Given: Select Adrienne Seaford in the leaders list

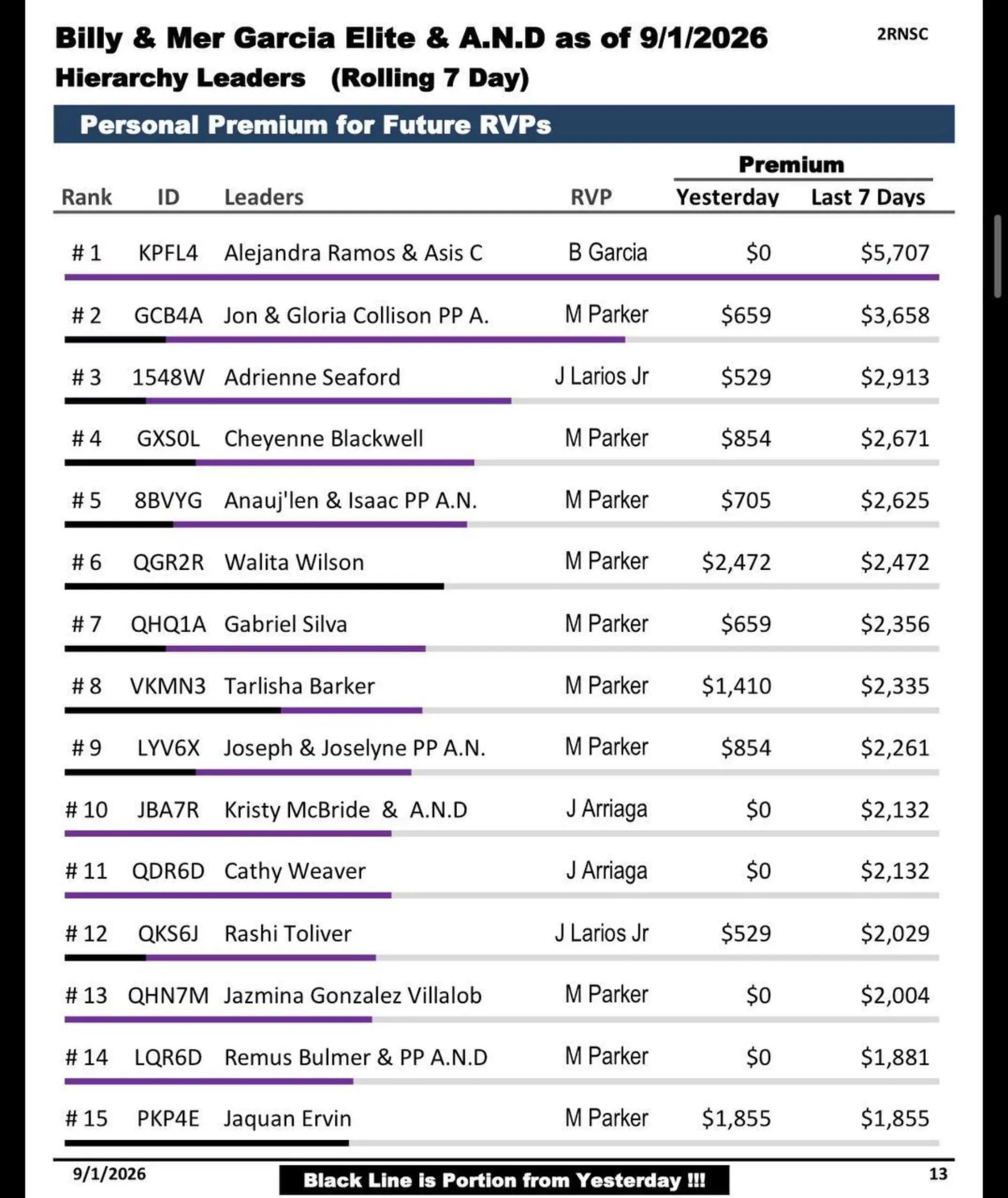Looking at the screenshot, I should [x=312, y=377].
